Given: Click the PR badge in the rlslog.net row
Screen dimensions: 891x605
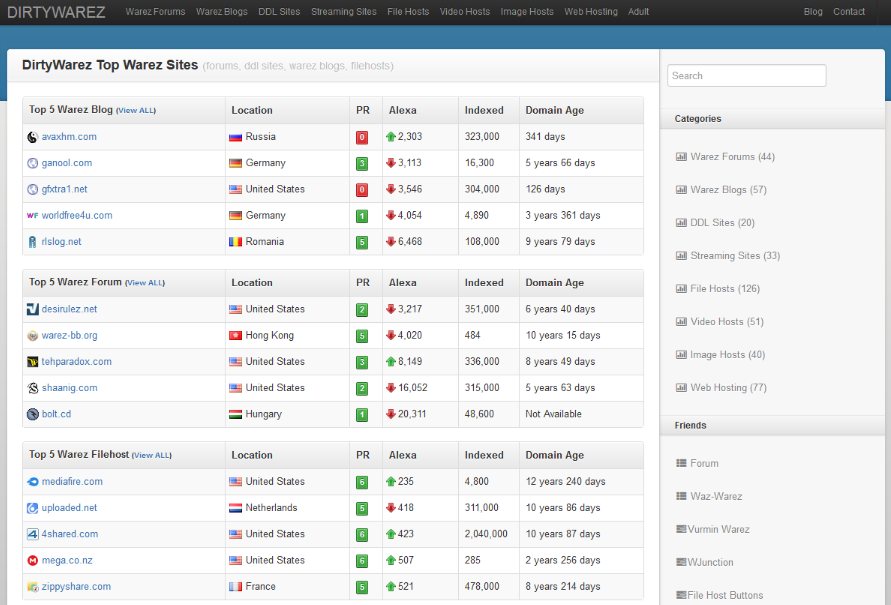Looking at the screenshot, I should (x=362, y=242).
